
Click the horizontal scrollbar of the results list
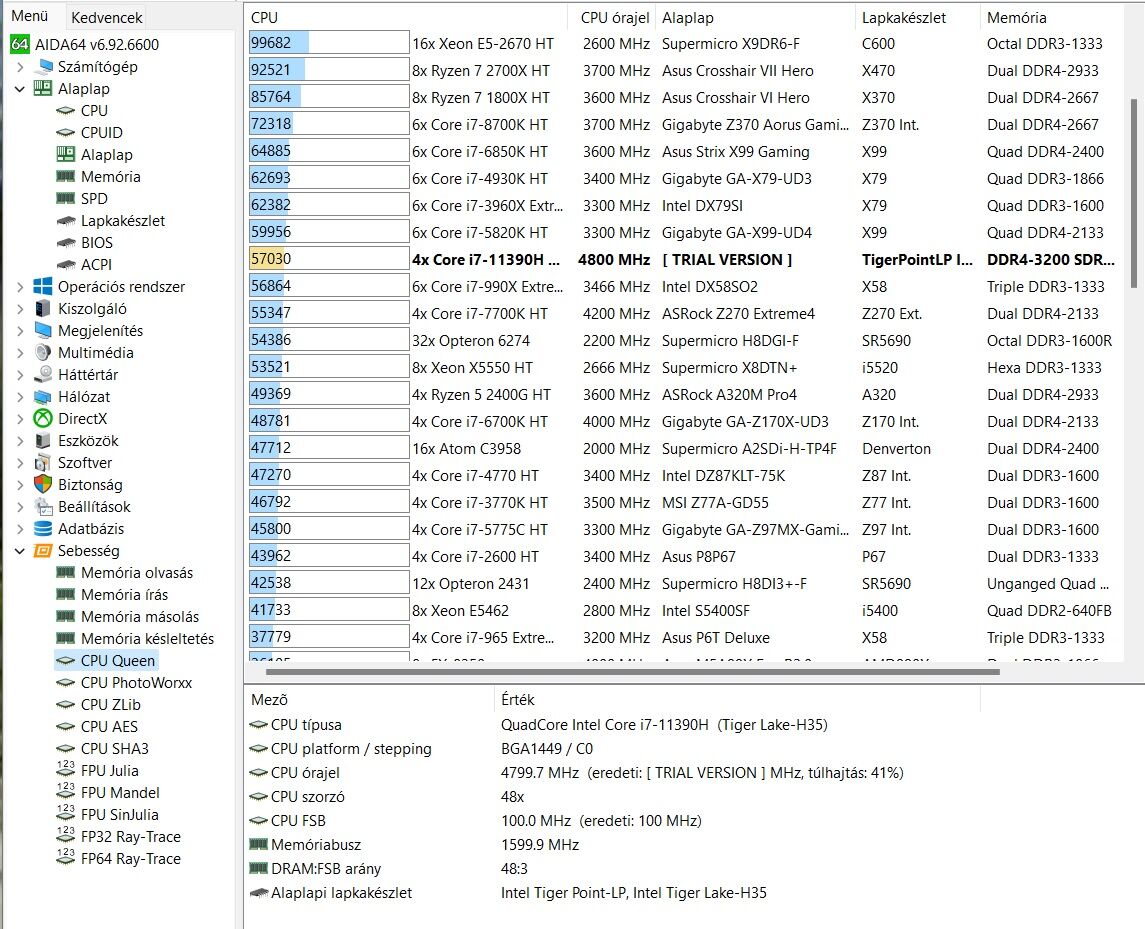[x=632, y=671]
